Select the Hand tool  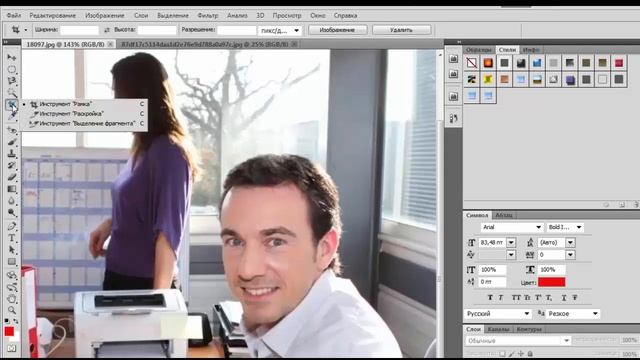[x=11, y=299]
